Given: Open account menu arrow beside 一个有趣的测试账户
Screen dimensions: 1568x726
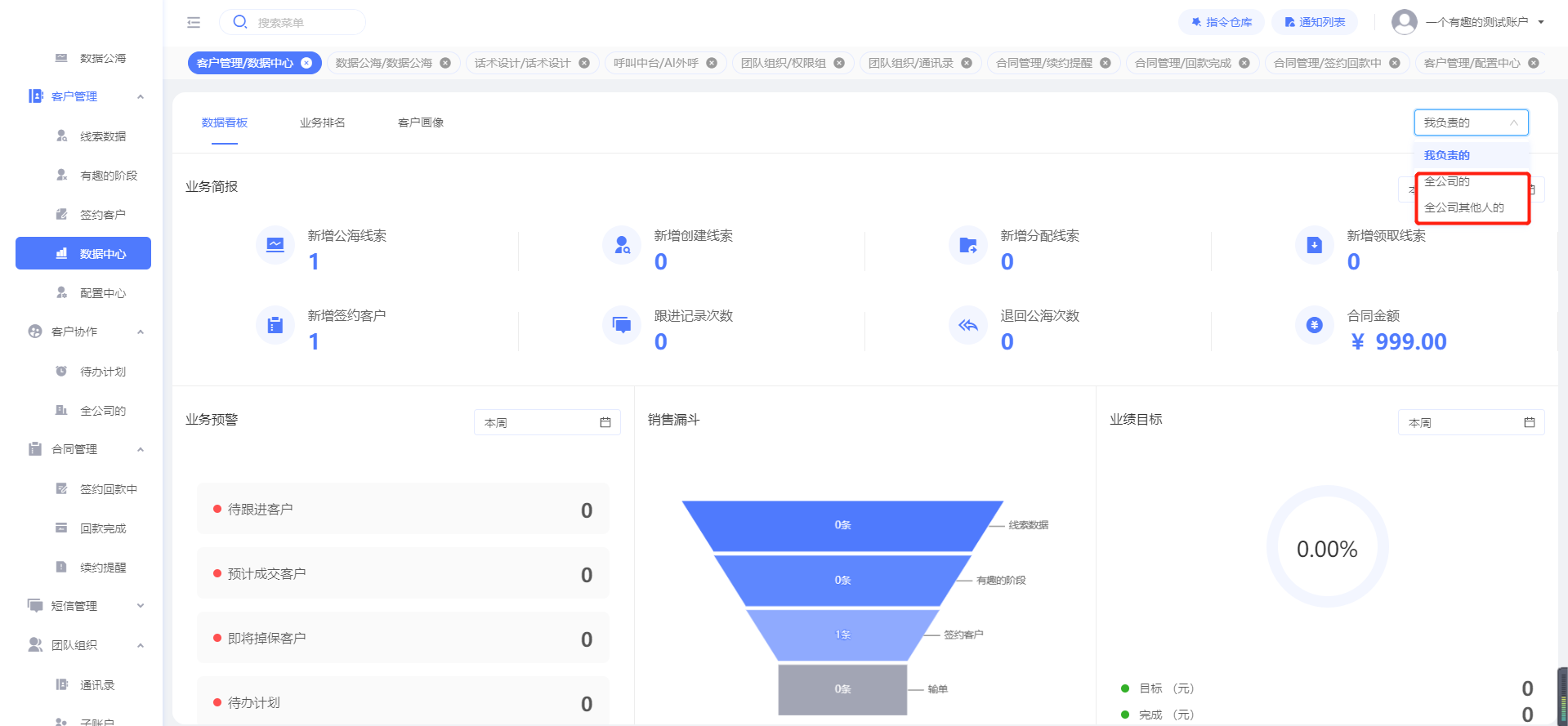Looking at the screenshot, I should (x=1541, y=22).
